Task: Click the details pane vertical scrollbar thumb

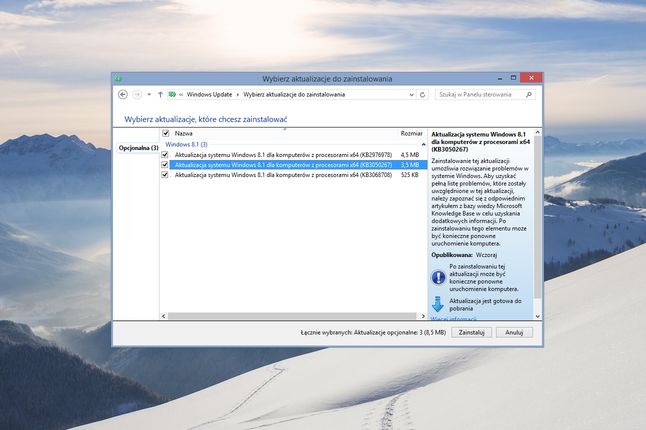Action: click(x=537, y=218)
